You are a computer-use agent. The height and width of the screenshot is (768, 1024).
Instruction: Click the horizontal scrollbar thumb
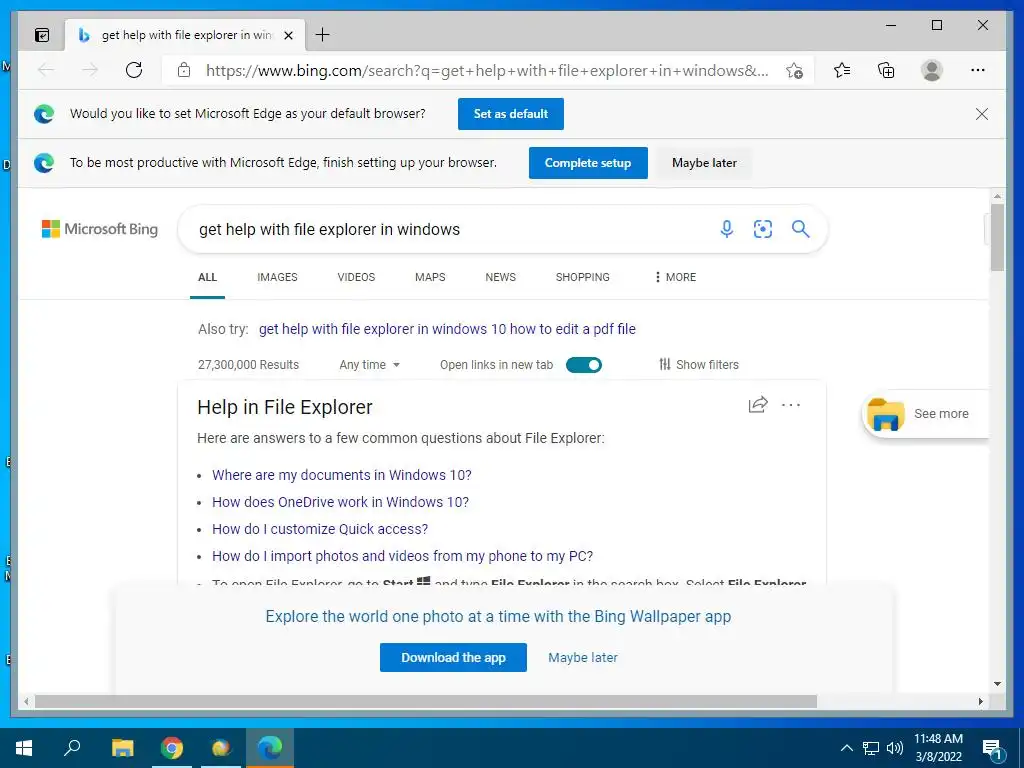(x=426, y=702)
